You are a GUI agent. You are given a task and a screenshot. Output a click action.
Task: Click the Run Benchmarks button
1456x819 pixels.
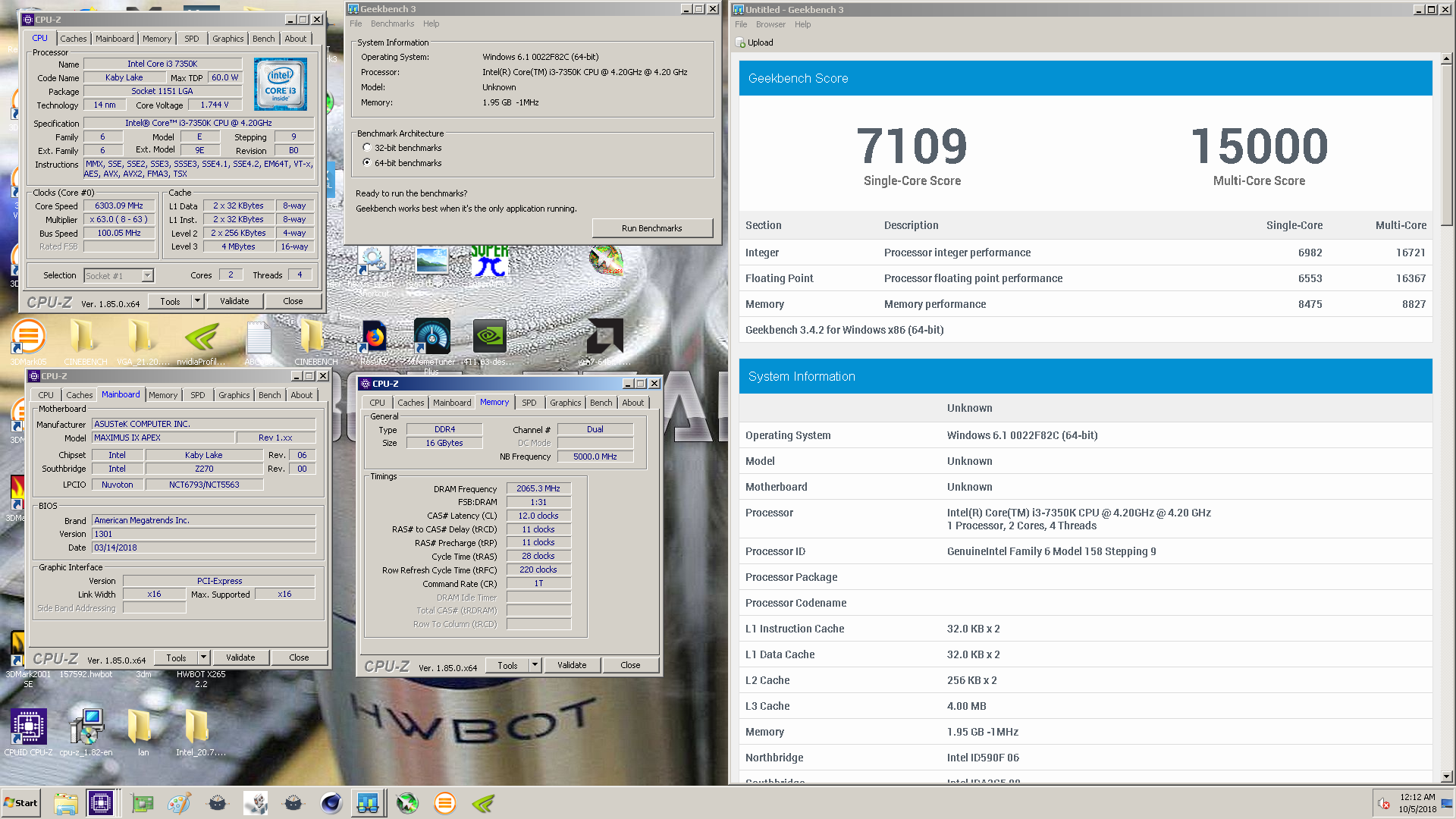point(652,228)
